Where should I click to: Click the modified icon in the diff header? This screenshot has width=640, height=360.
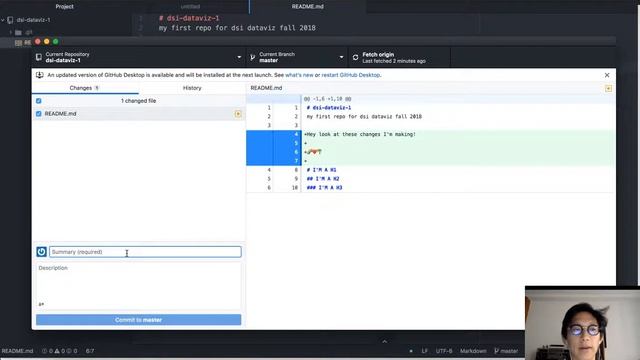(608, 89)
